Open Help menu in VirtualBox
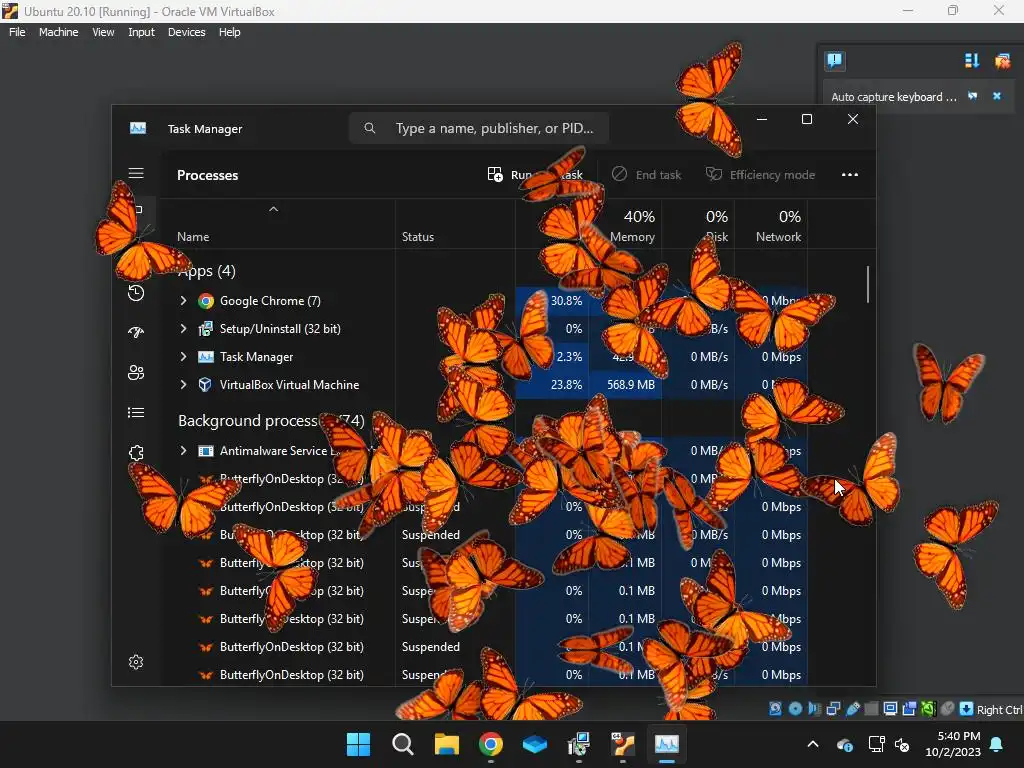 (x=229, y=32)
